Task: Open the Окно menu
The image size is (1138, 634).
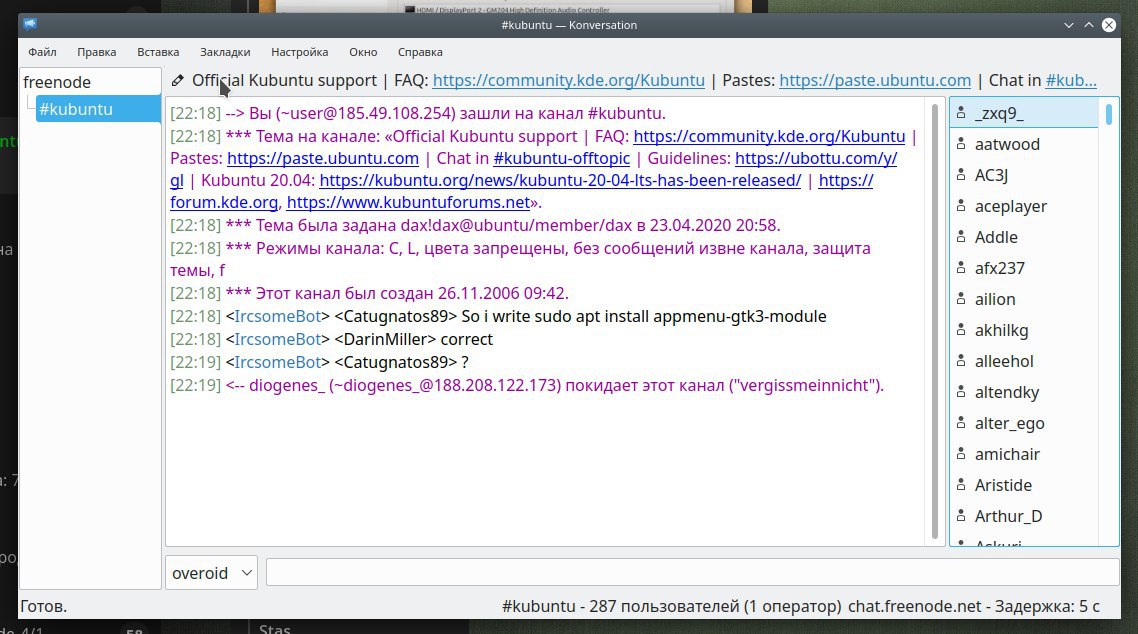Action: pos(363,52)
